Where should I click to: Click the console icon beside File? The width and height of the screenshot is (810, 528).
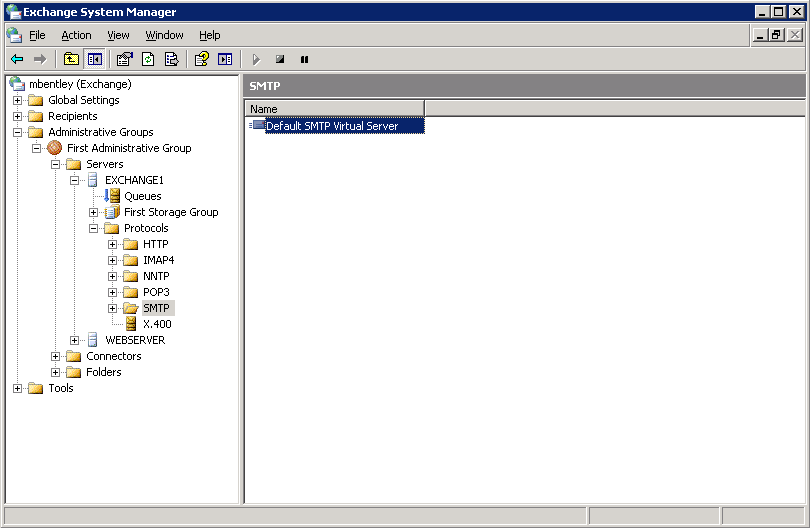[x=14, y=35]
